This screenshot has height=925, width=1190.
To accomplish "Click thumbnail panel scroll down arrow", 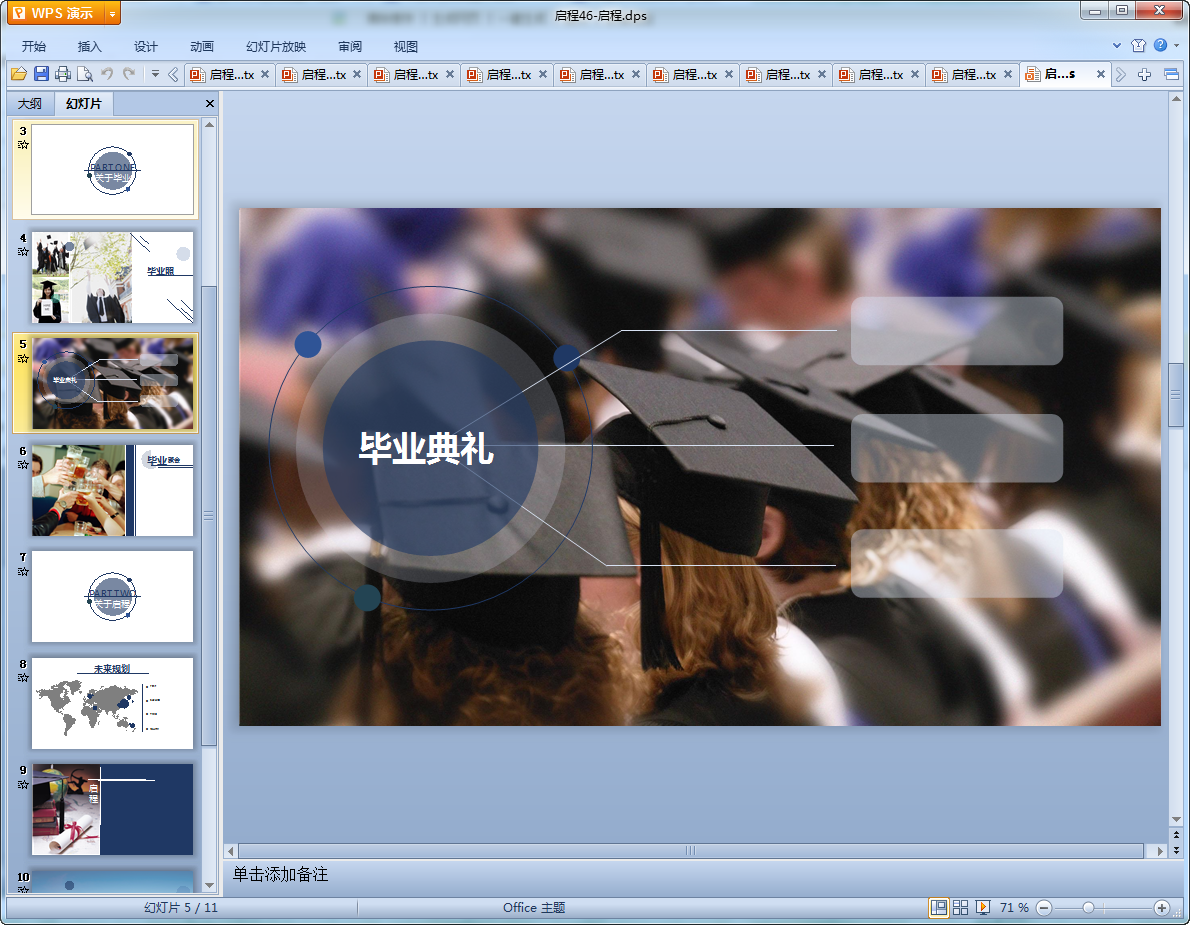I will 209,886.
